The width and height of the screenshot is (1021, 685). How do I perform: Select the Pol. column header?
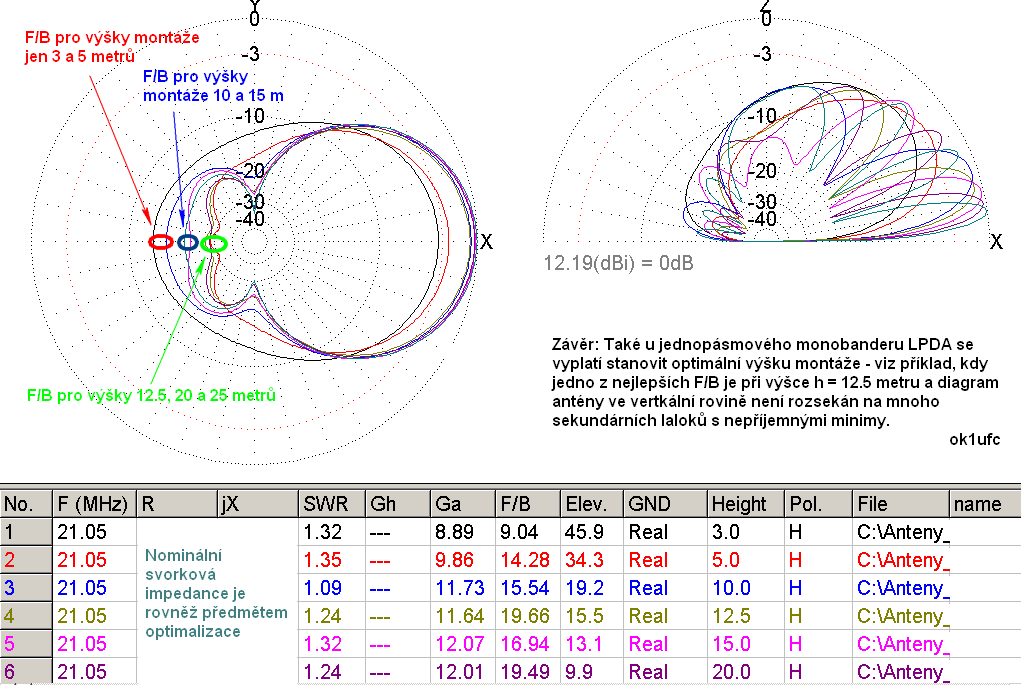pos(806,504)
